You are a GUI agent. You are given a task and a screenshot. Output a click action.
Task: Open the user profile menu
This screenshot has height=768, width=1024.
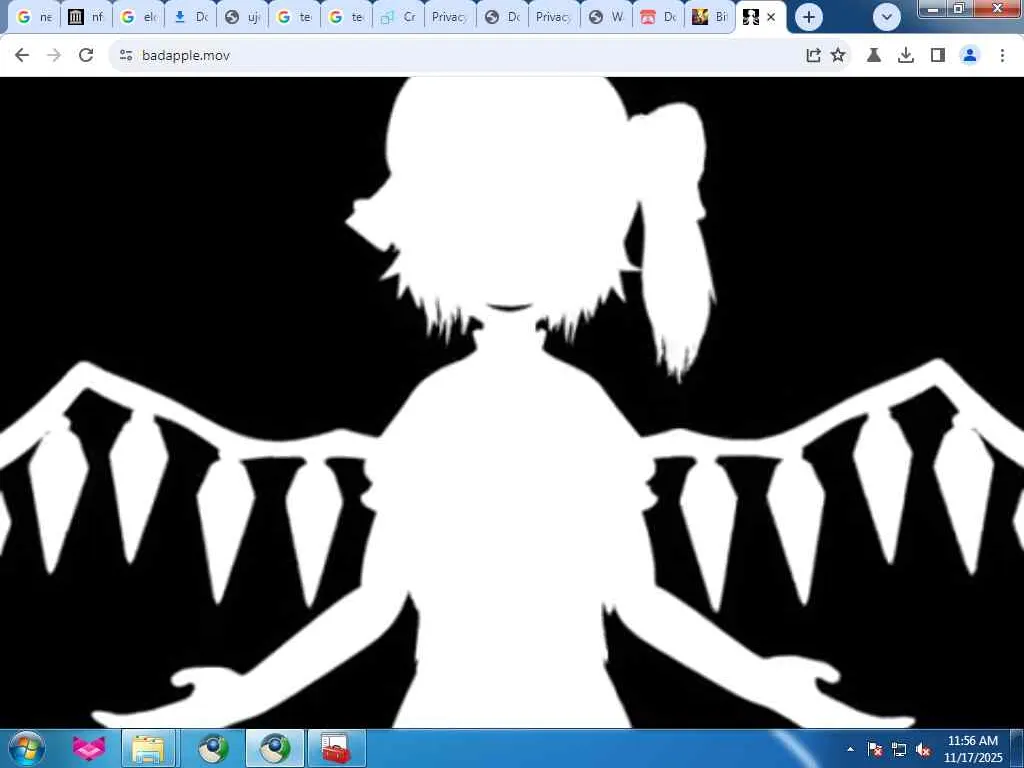pyautogui.click(x=970, y=56)
